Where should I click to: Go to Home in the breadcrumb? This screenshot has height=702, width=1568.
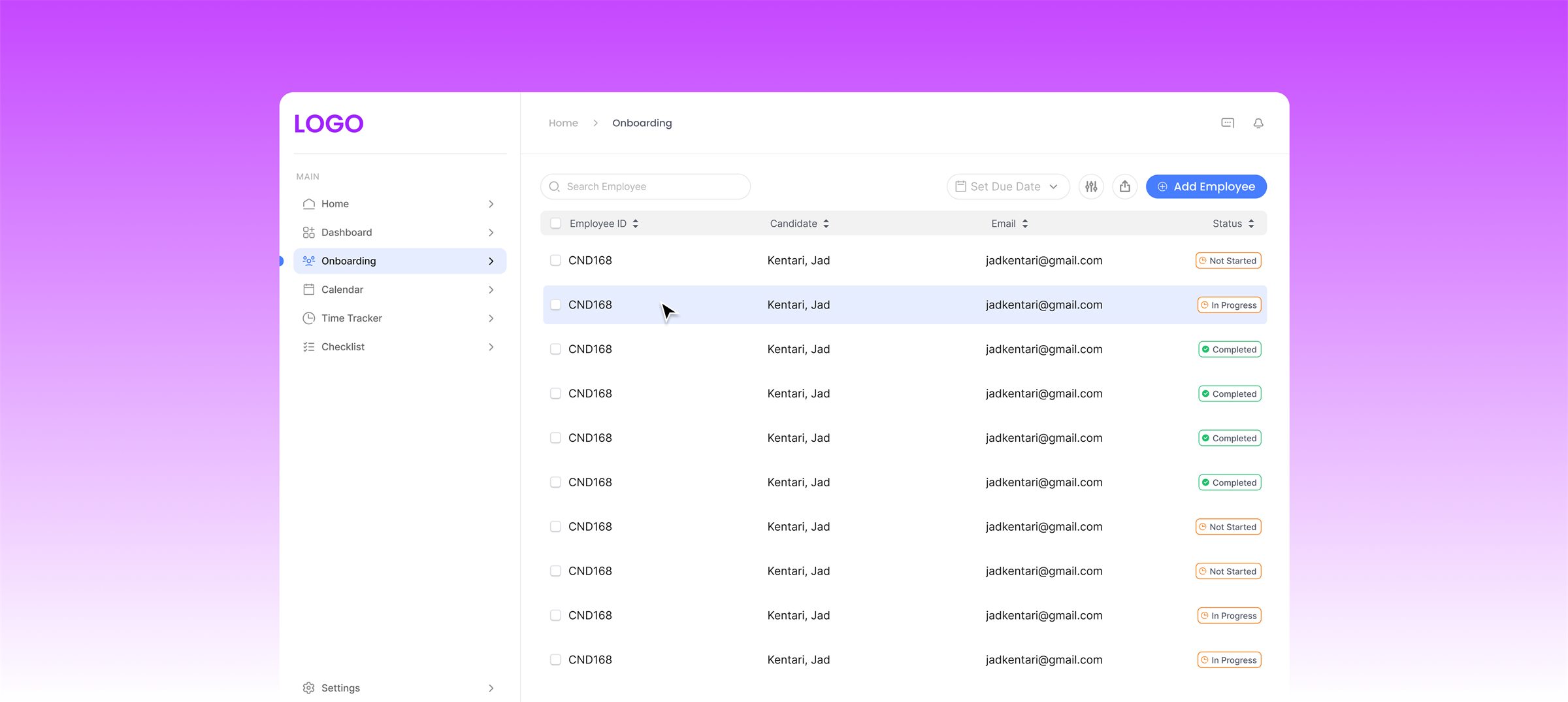coord(563,123)
